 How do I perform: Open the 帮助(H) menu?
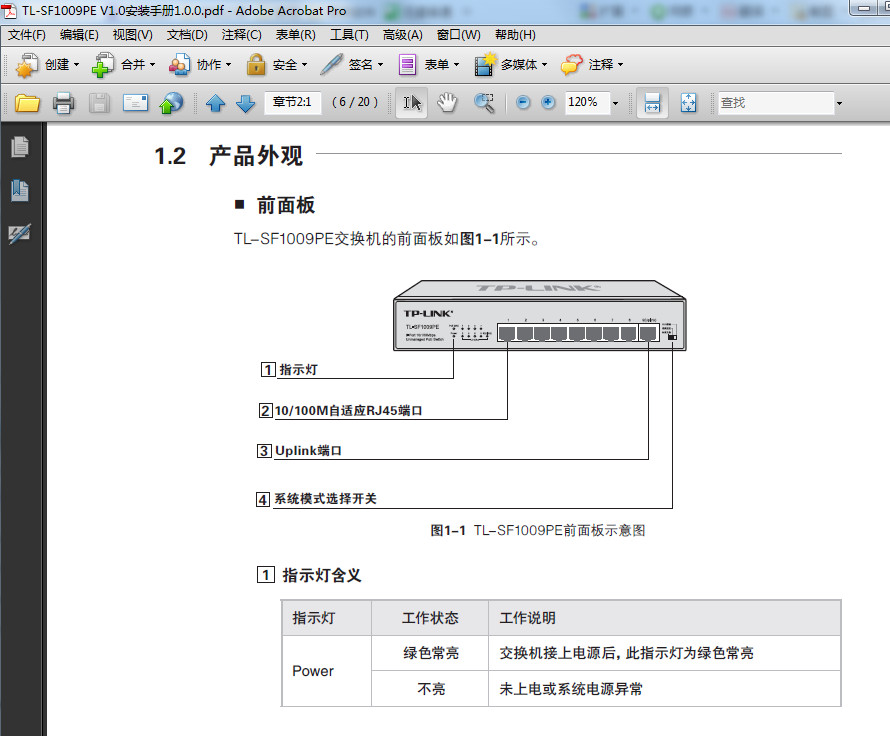515,35
